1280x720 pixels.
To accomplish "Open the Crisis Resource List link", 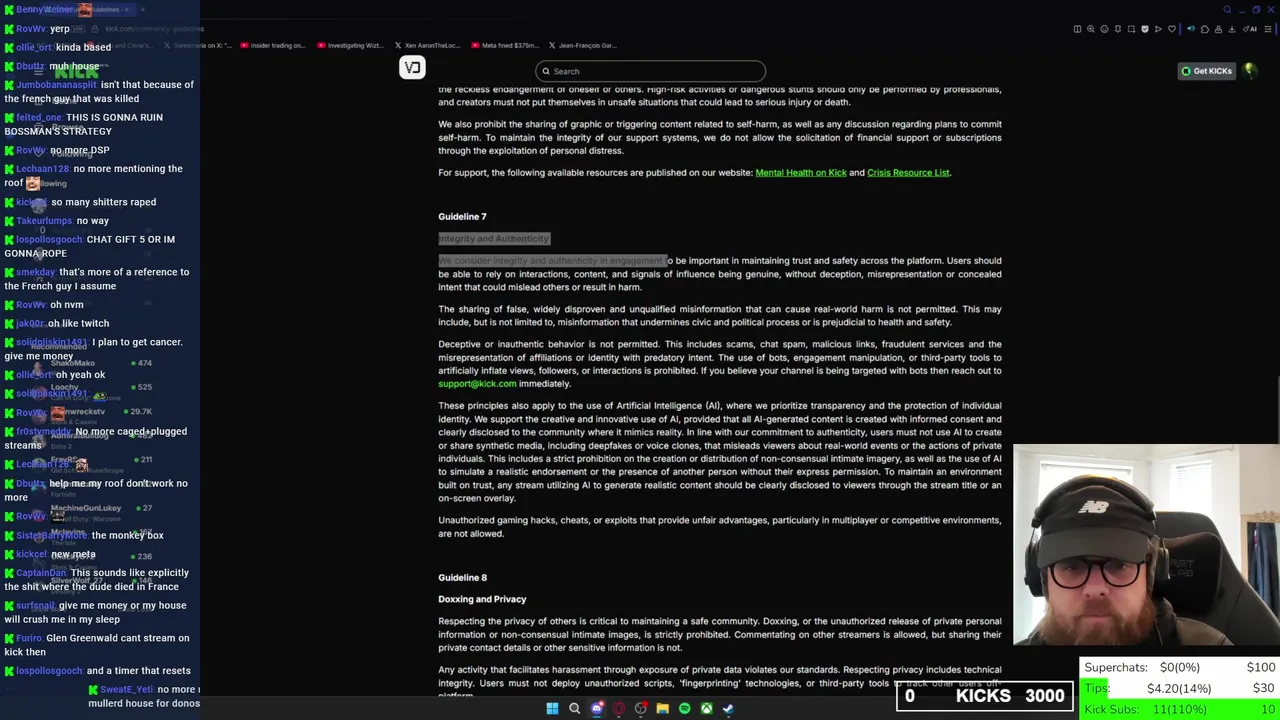I will 908,173.
